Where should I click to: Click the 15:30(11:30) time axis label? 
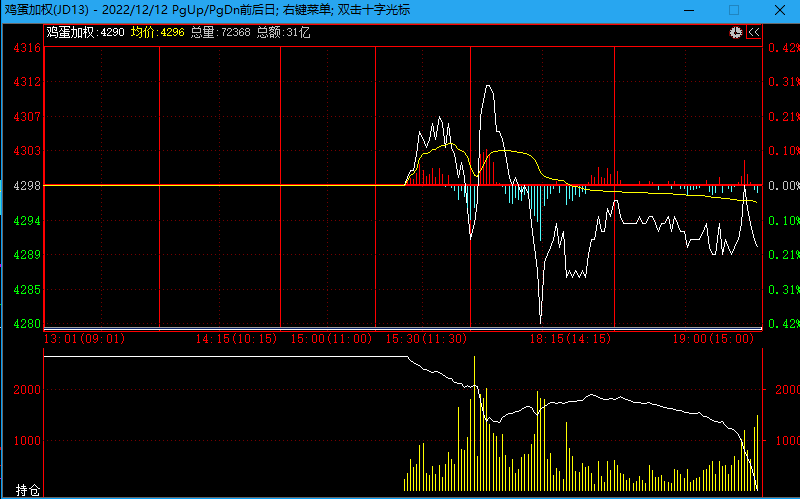coord(427,338)
